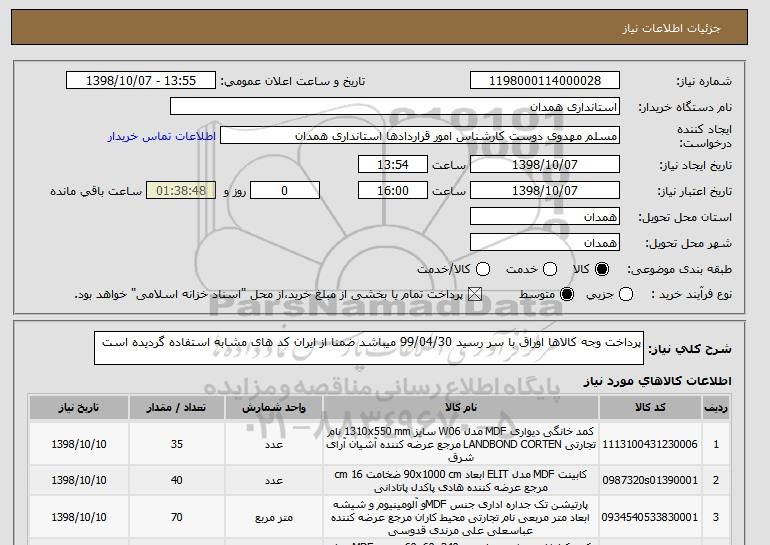
Task: Click the جزئیات اطلاعات نیاز page header
Action: (x=671, y=28)
